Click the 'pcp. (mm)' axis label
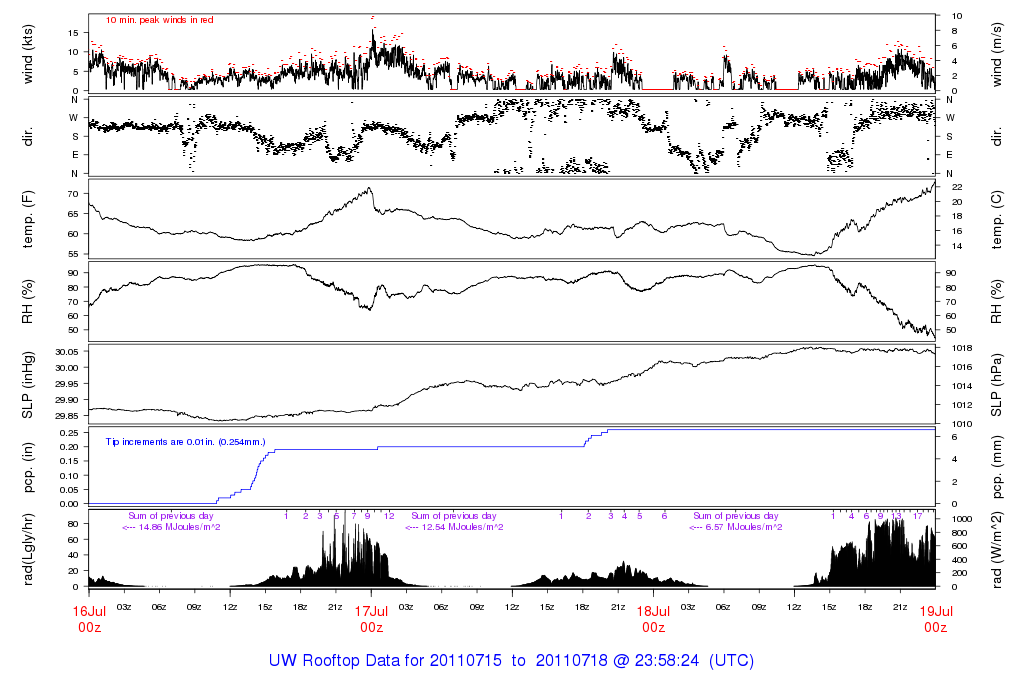Image resolution: width=1024 pixels, height=700 pixels. click(x=996, y=468)
